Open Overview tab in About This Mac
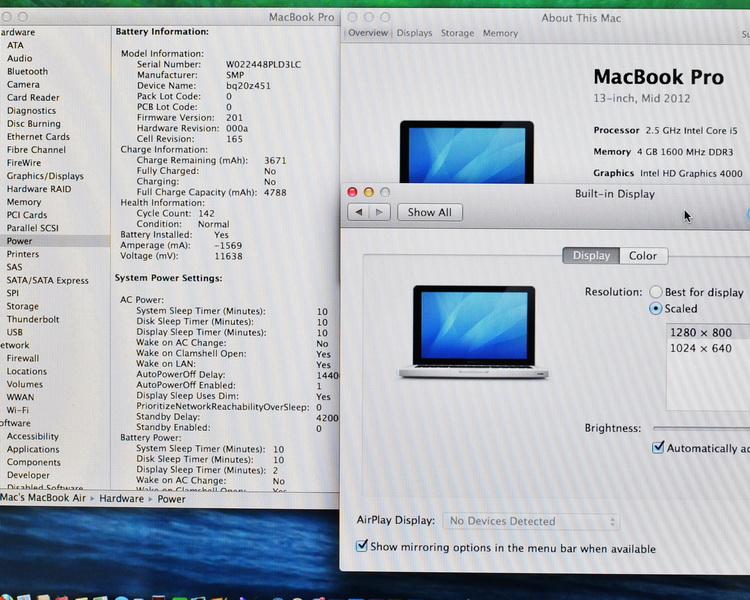Screen dimensions: 750x600 click(x=368, y=33)
